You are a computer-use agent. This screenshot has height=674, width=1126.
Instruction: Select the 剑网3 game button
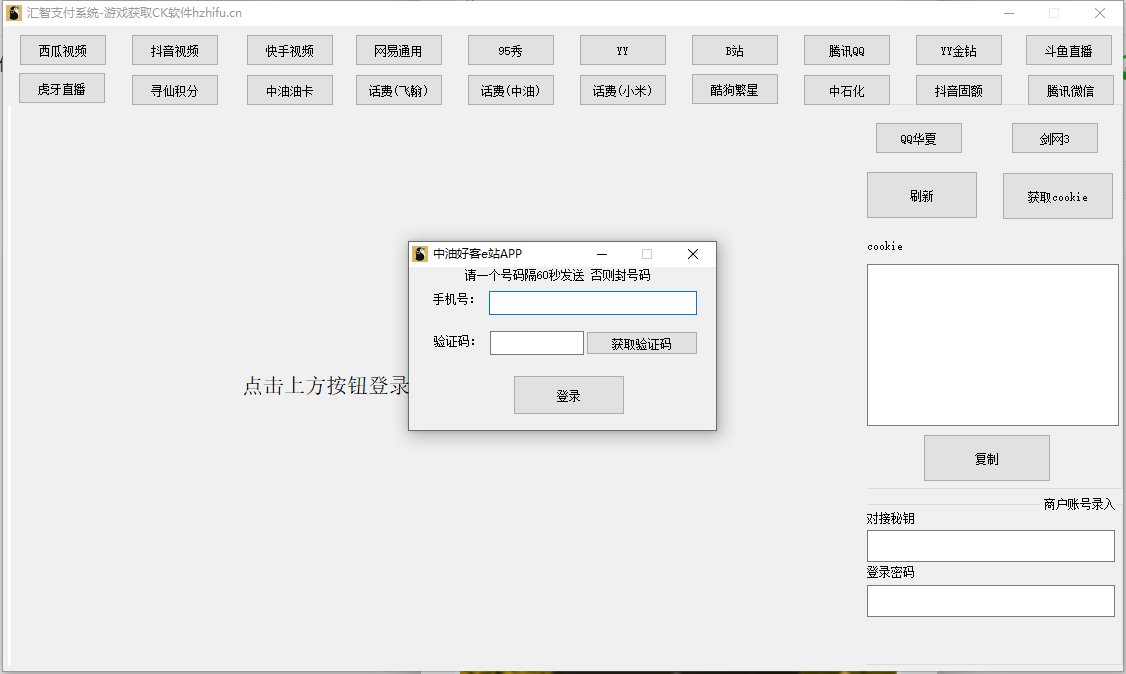coord(1055,138)
